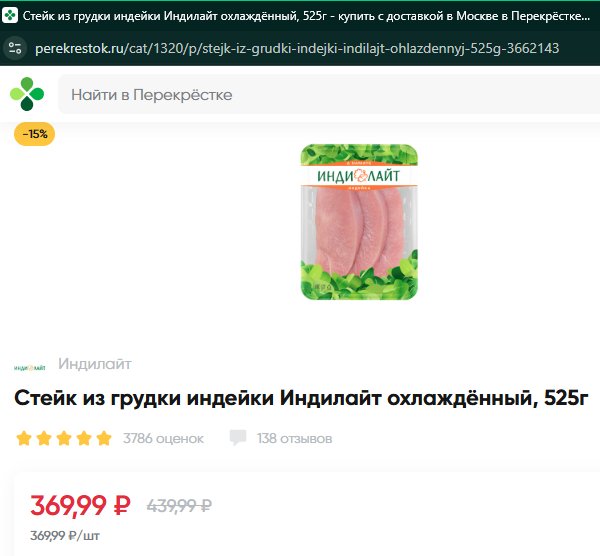Click the first rating star
Screen dimensions: 600x556
tap(24, 438)
